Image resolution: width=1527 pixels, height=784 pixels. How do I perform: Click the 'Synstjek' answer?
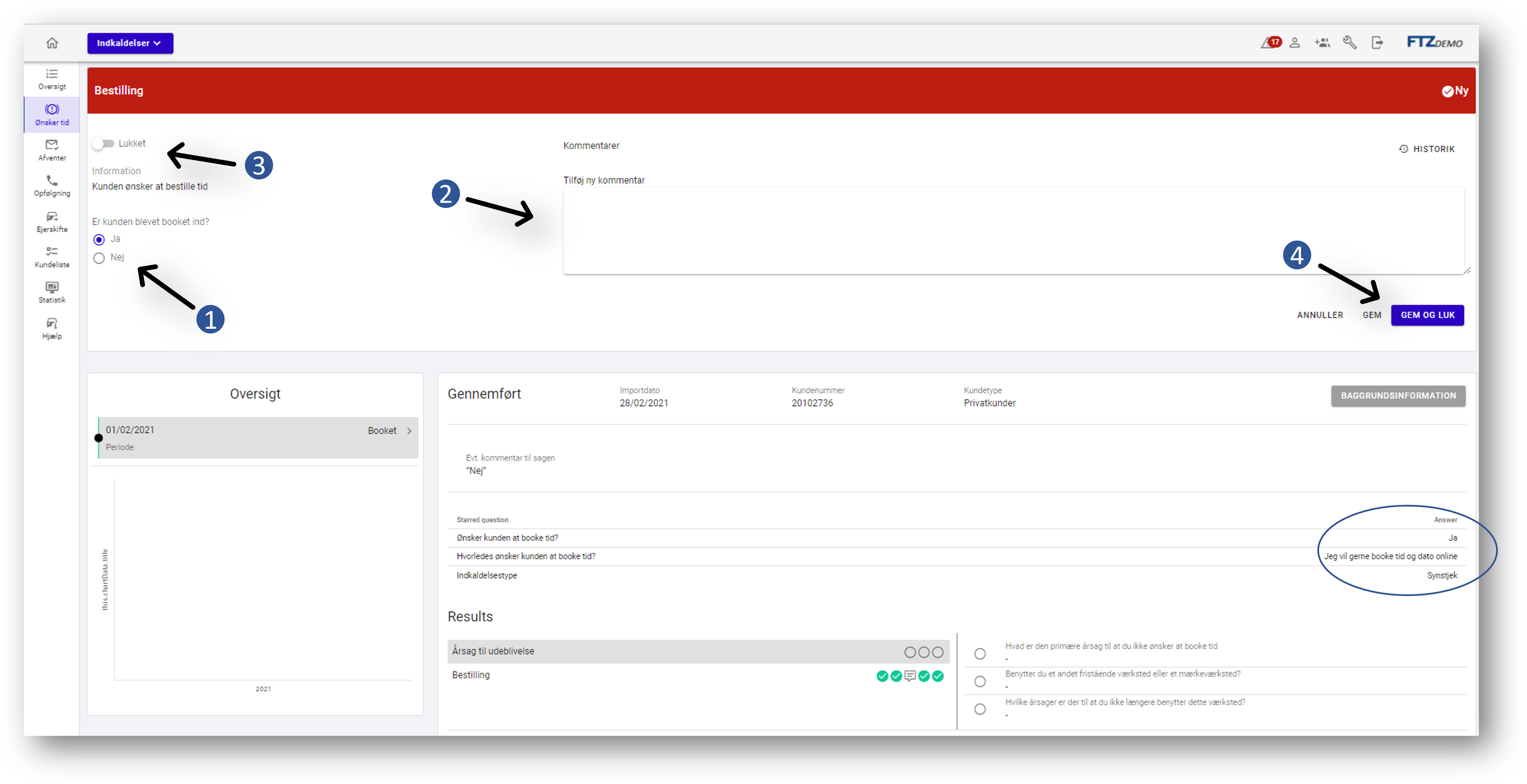click(x=1442, y=575)
